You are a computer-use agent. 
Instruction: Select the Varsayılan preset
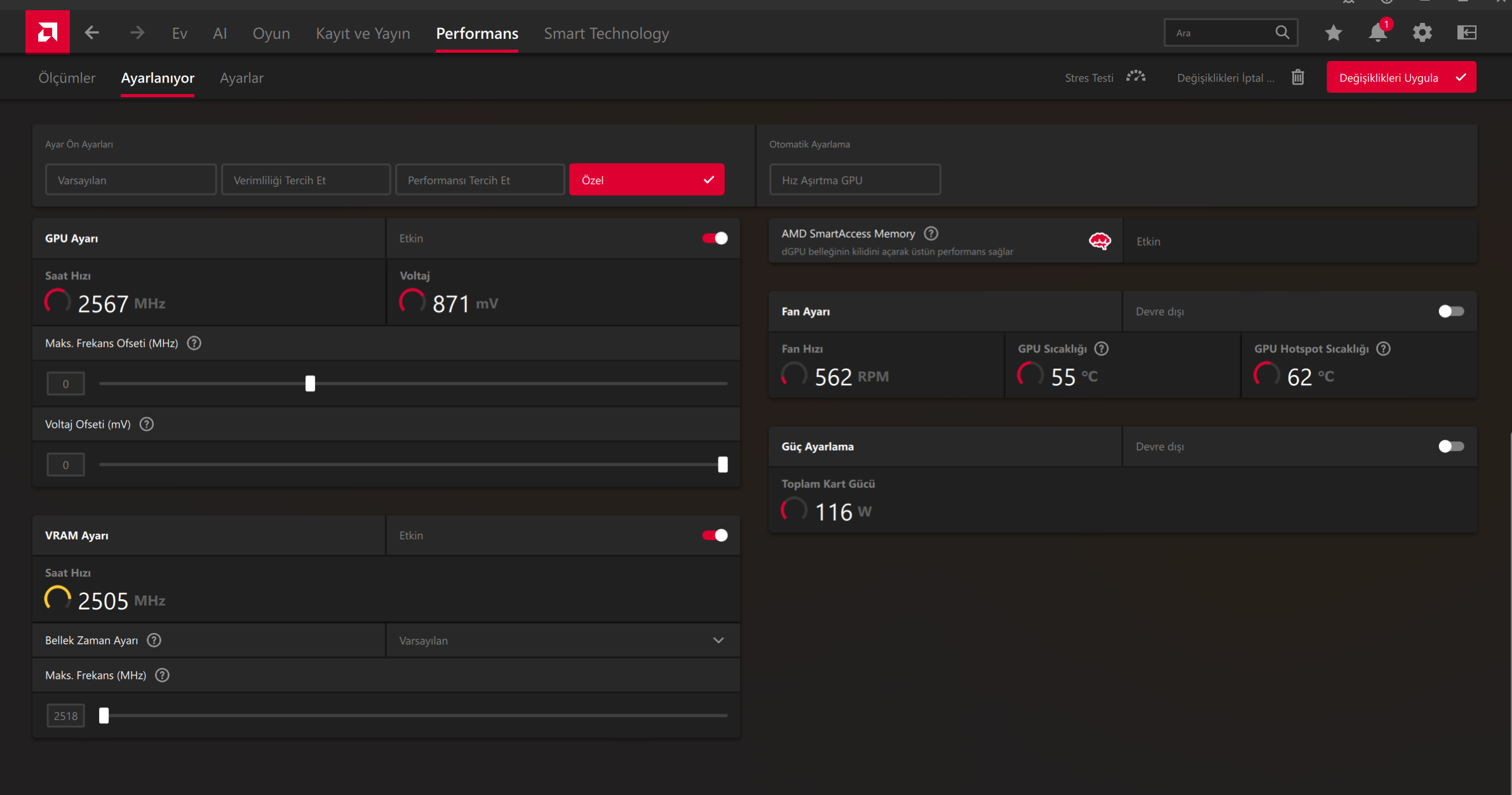tap(131, 180)
